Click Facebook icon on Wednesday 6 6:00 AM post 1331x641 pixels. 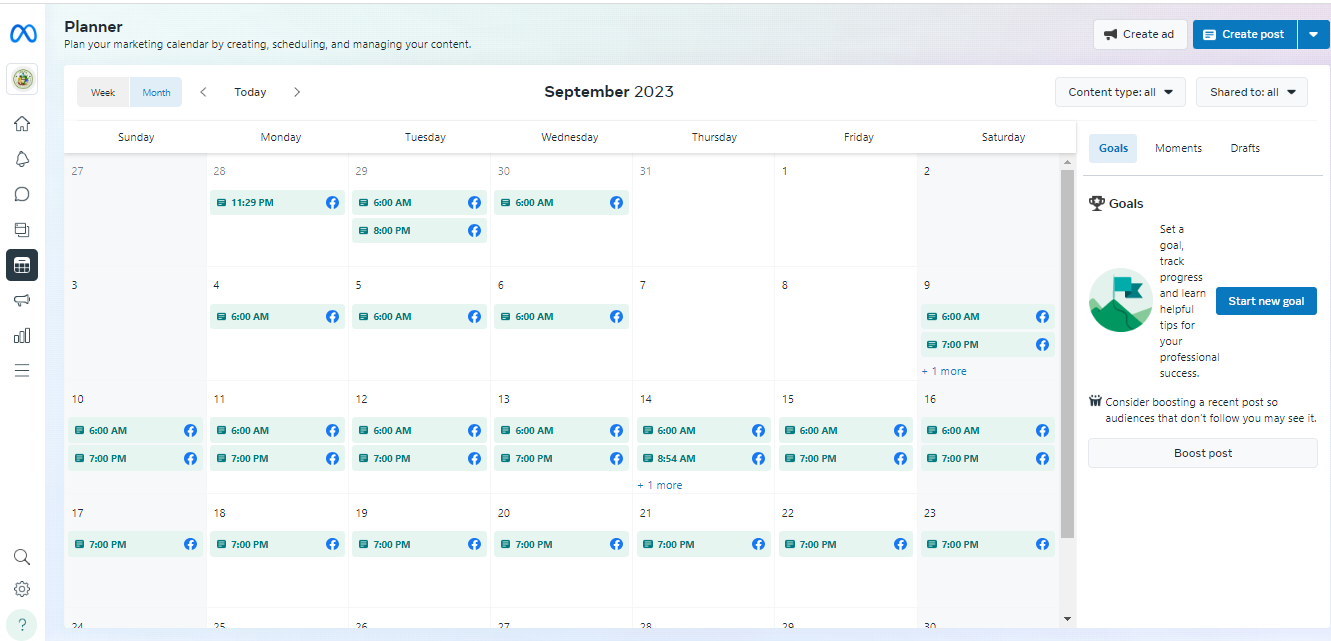616,316
